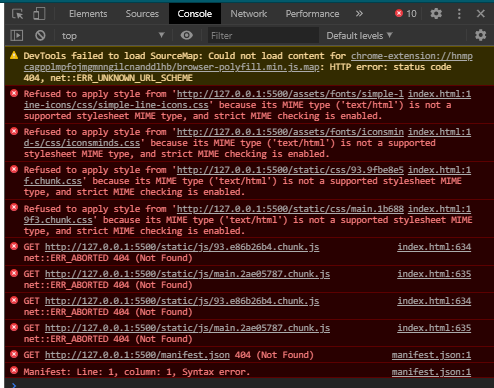Open the chrome-extension polyfill map link
The height and width of the screenshot is (388, 494).
248,61
